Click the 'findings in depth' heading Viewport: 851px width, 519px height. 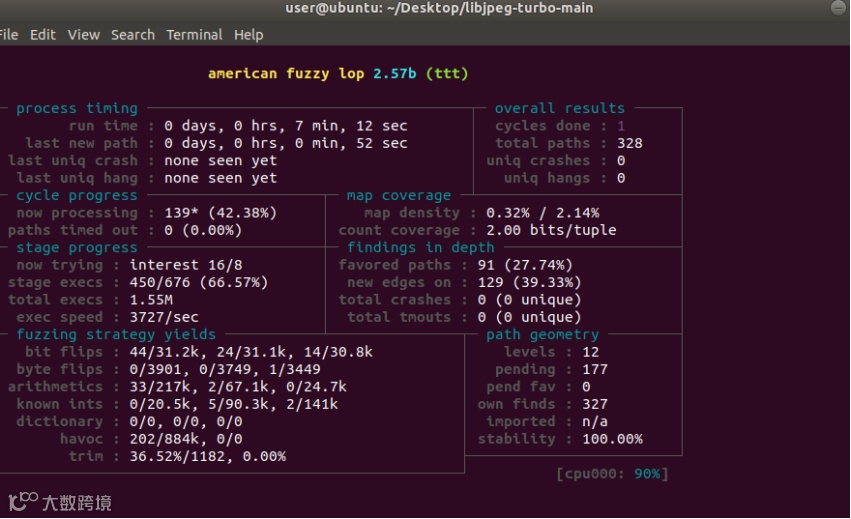click(x=421, y=248)
